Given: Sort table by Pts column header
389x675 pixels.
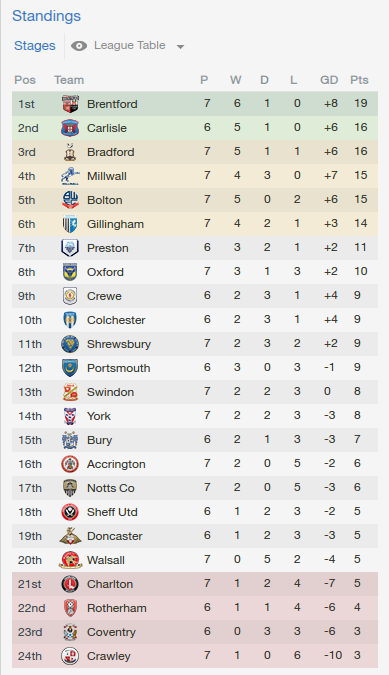Looking at the screenshot, I should pos(359,80).
